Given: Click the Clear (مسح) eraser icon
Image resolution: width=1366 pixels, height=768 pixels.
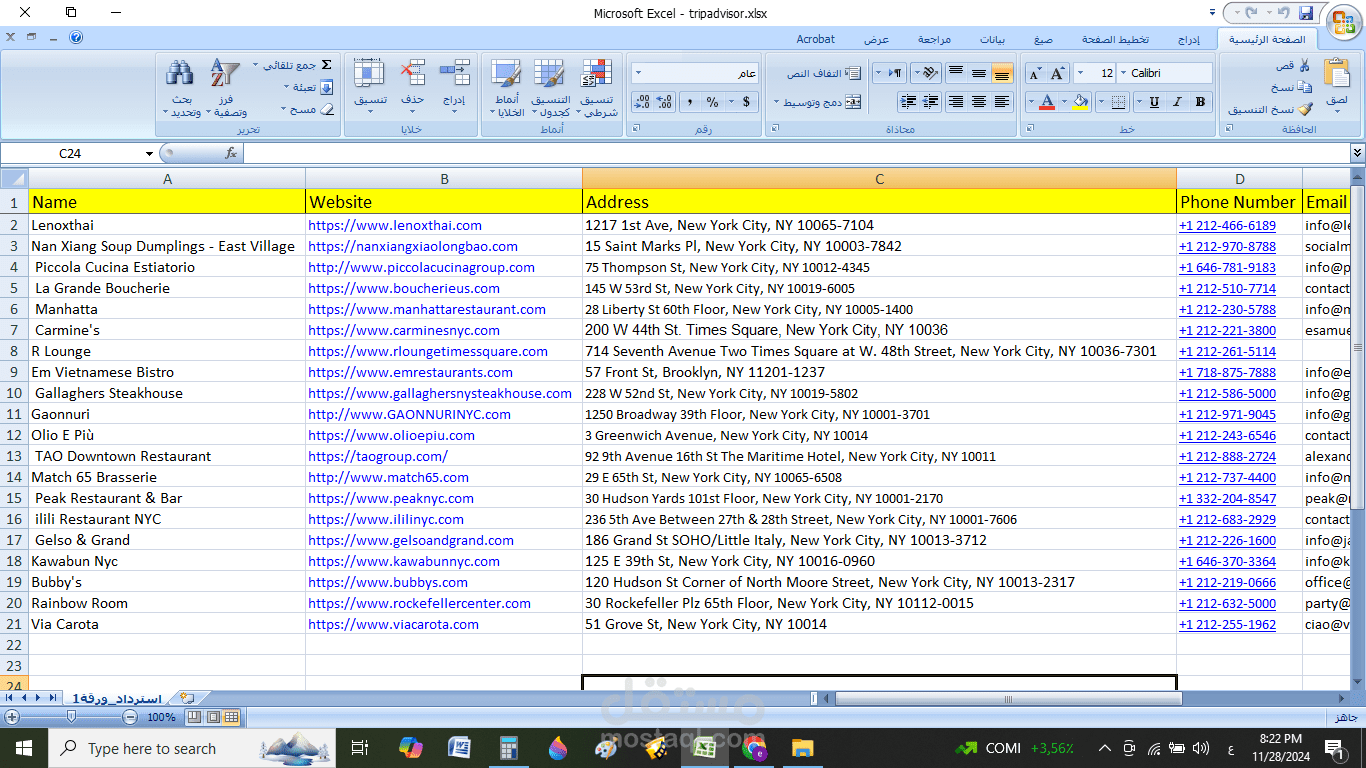Looking at the screenshot, I should point(327,109).
